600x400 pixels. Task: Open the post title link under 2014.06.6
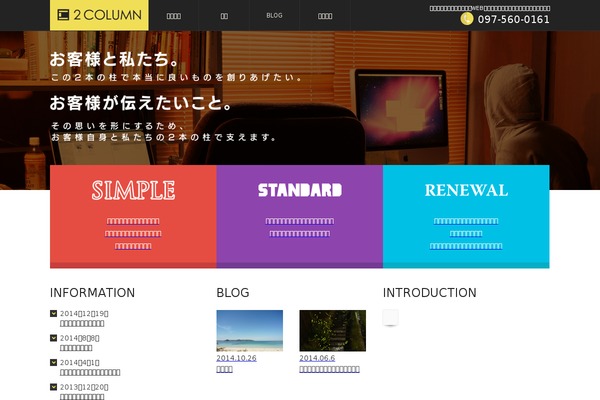point(329,369)
